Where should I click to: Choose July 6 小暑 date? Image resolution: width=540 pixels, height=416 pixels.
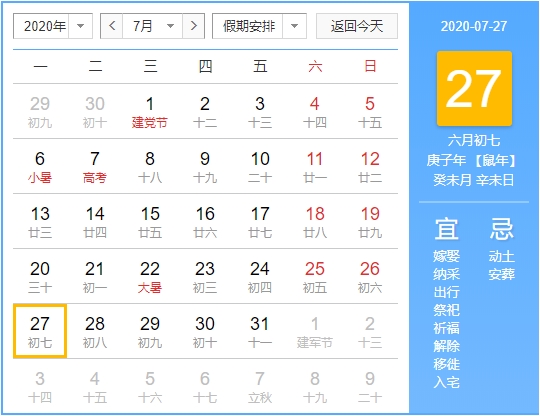pos(40,167)
